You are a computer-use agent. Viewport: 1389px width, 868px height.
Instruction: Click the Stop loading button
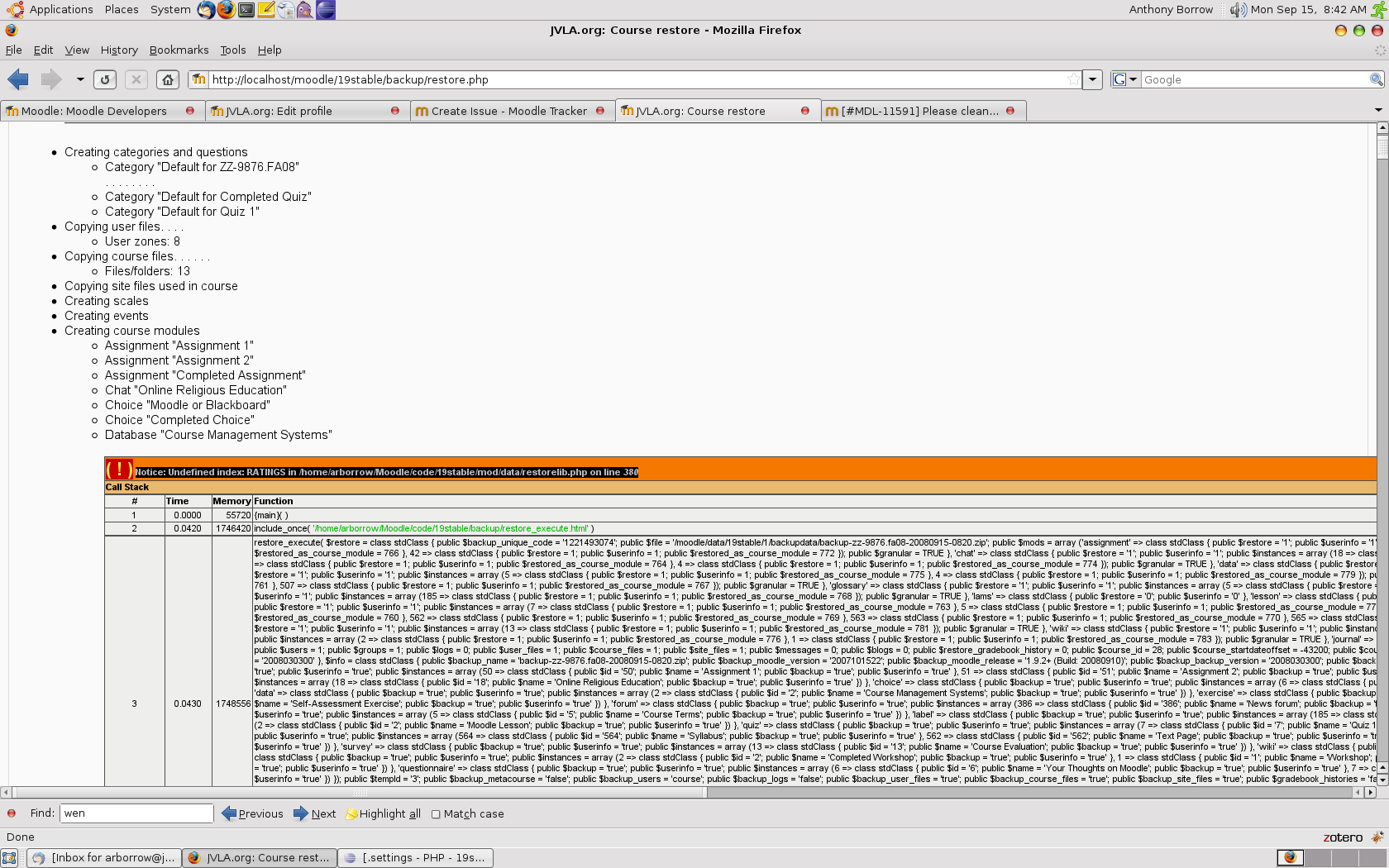pos(136,79)
